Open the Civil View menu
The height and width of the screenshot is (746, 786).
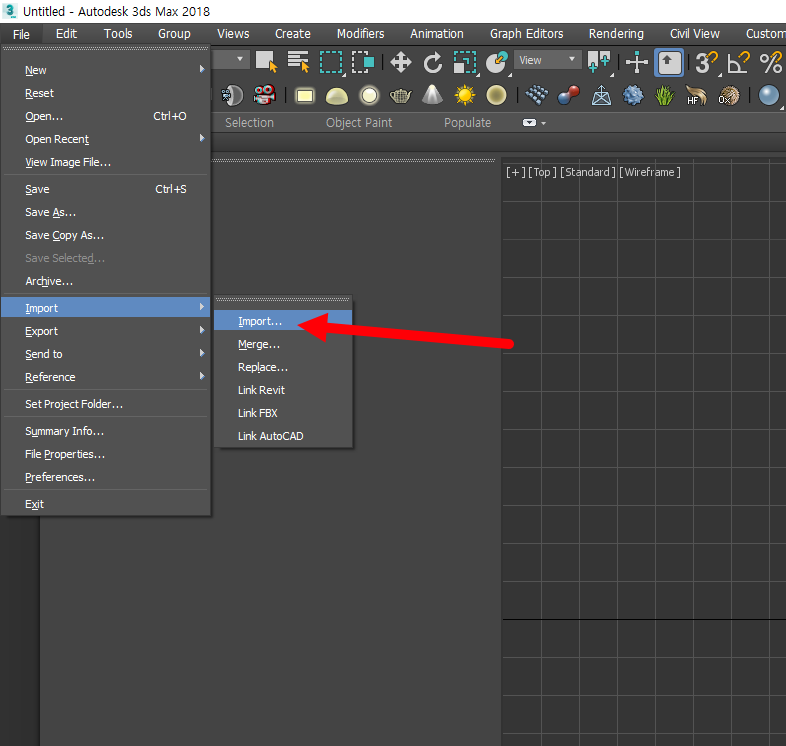(695, 34)
